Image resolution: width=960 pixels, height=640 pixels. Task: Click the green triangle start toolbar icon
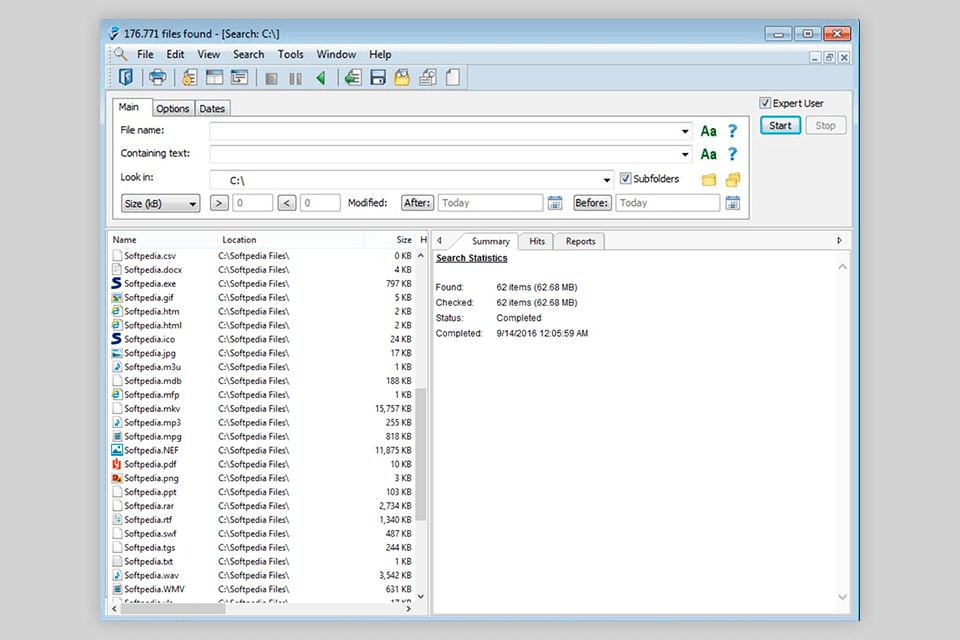320,78
